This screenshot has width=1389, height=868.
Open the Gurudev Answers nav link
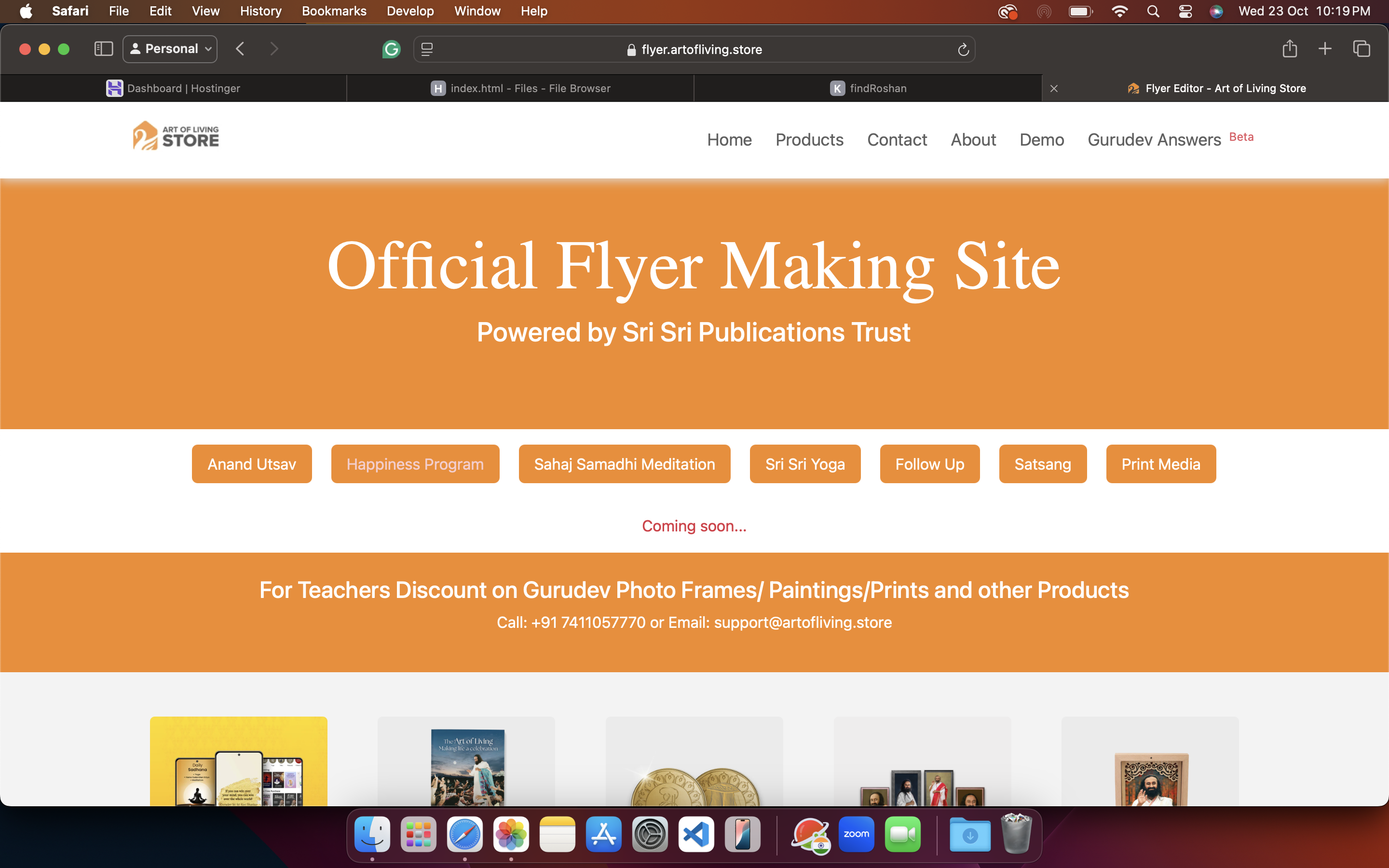point(1154,139)
